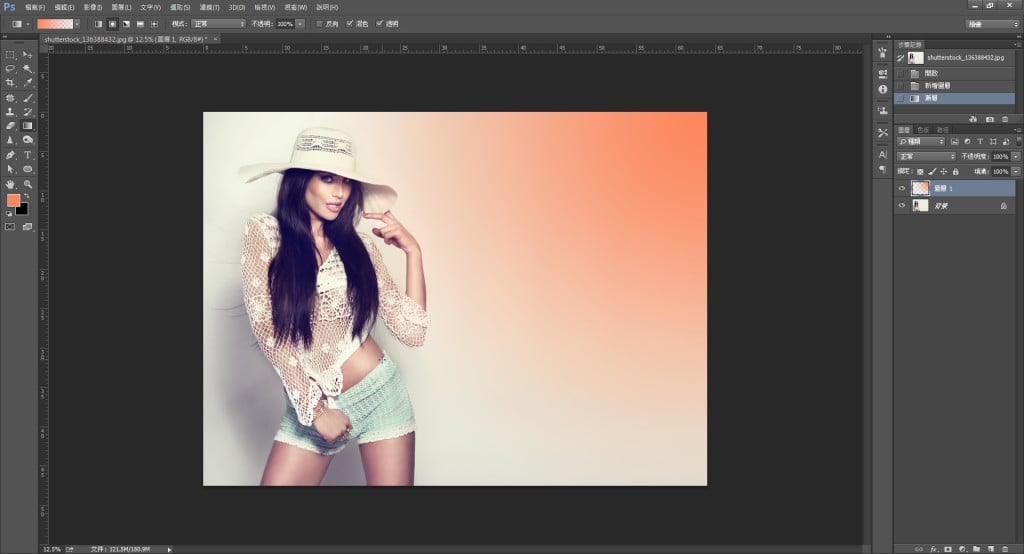Viewport: 1024px width, 554px height.
Task: Select the Horizontal Type tool
Action: [x=28, y=155]
